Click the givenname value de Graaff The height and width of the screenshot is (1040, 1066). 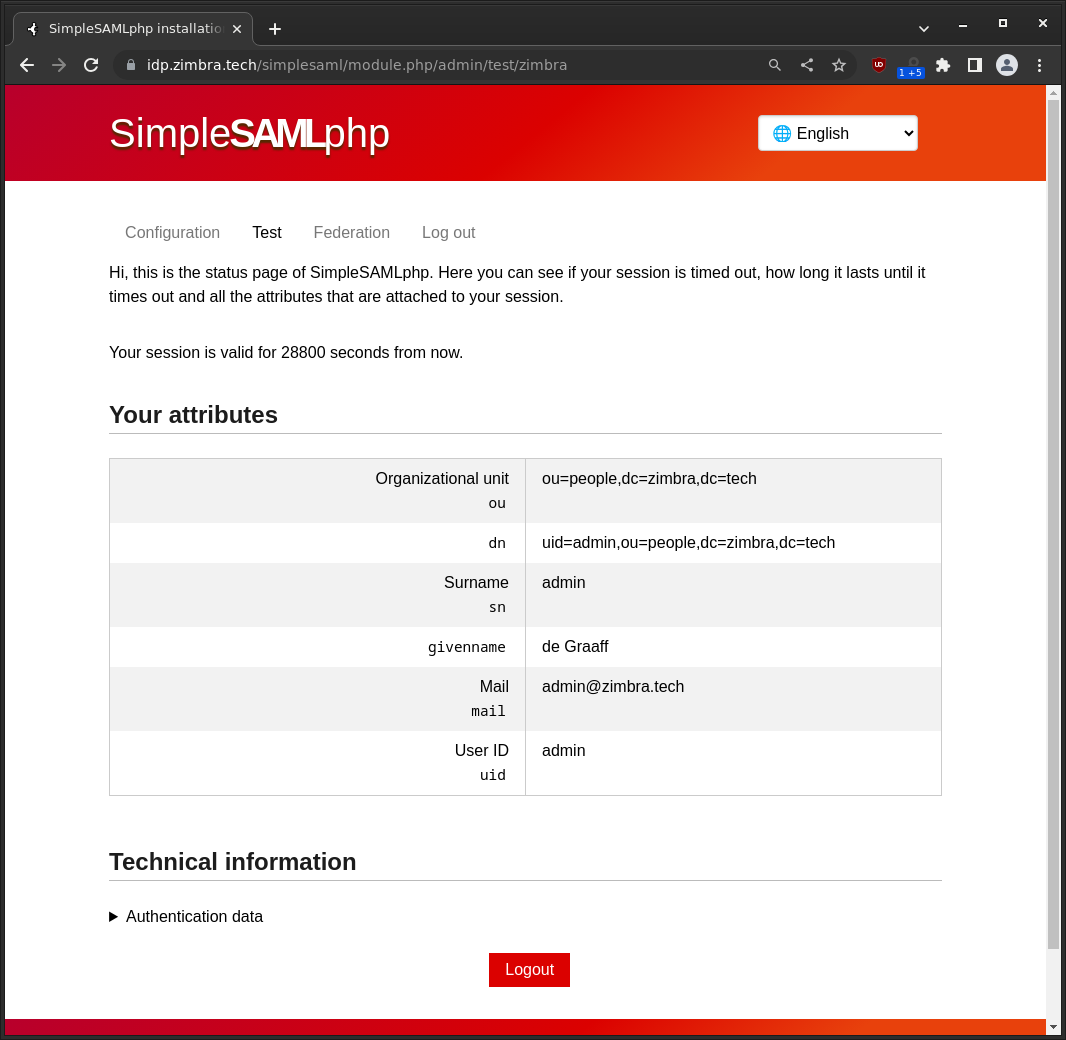[575, 646]
